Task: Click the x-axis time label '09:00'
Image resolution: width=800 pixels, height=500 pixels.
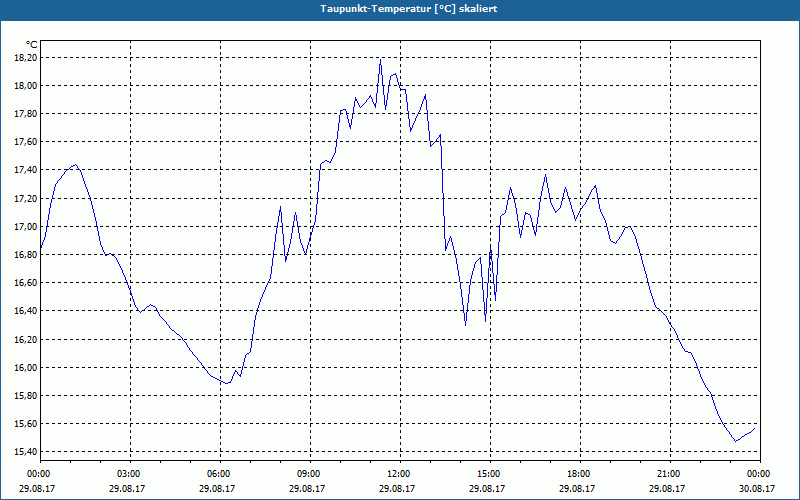Action: [310, 474]
